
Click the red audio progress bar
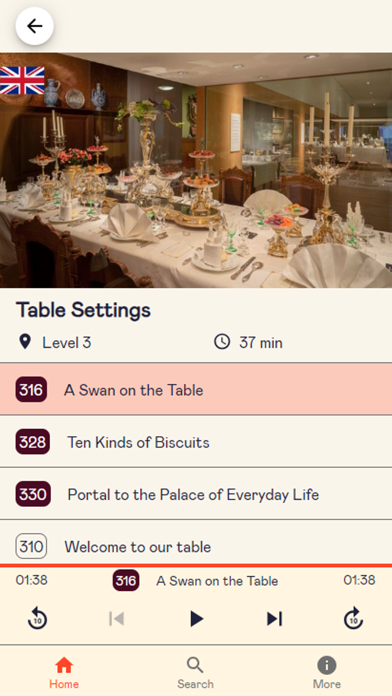(x=196, y=566)
